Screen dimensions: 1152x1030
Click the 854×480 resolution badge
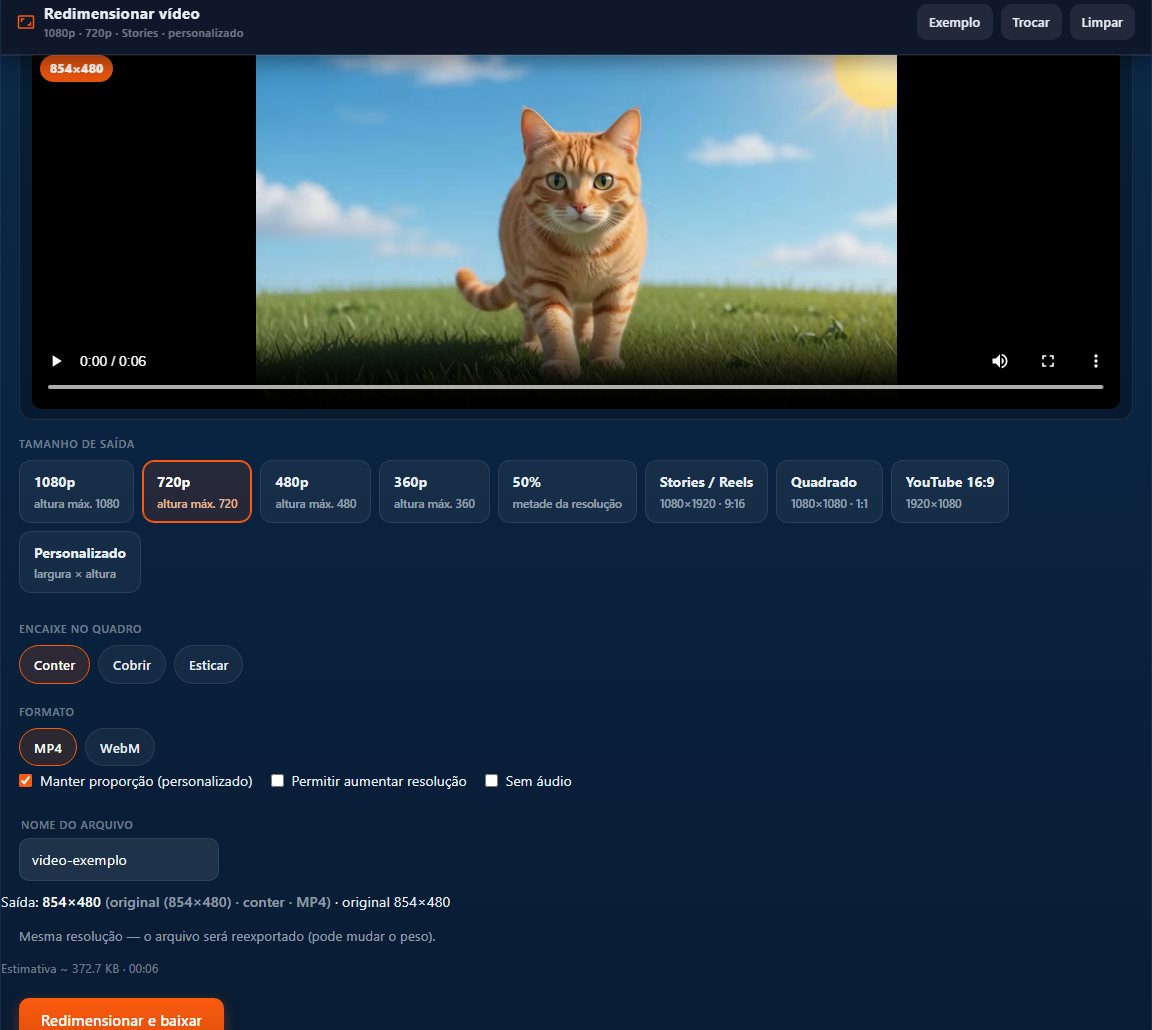[76, 68]
